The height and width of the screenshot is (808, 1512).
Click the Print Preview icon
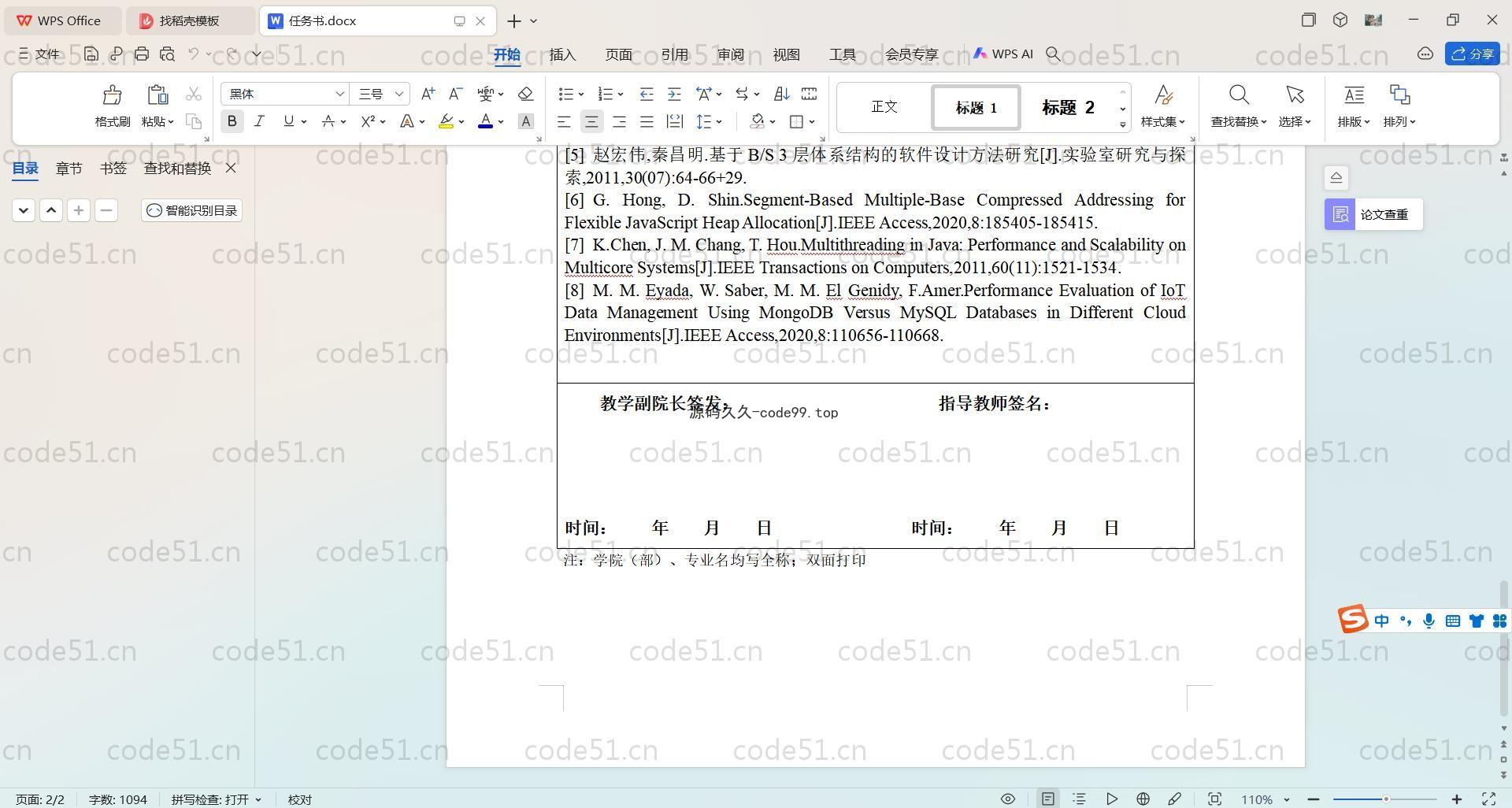[x=167, y=54]
